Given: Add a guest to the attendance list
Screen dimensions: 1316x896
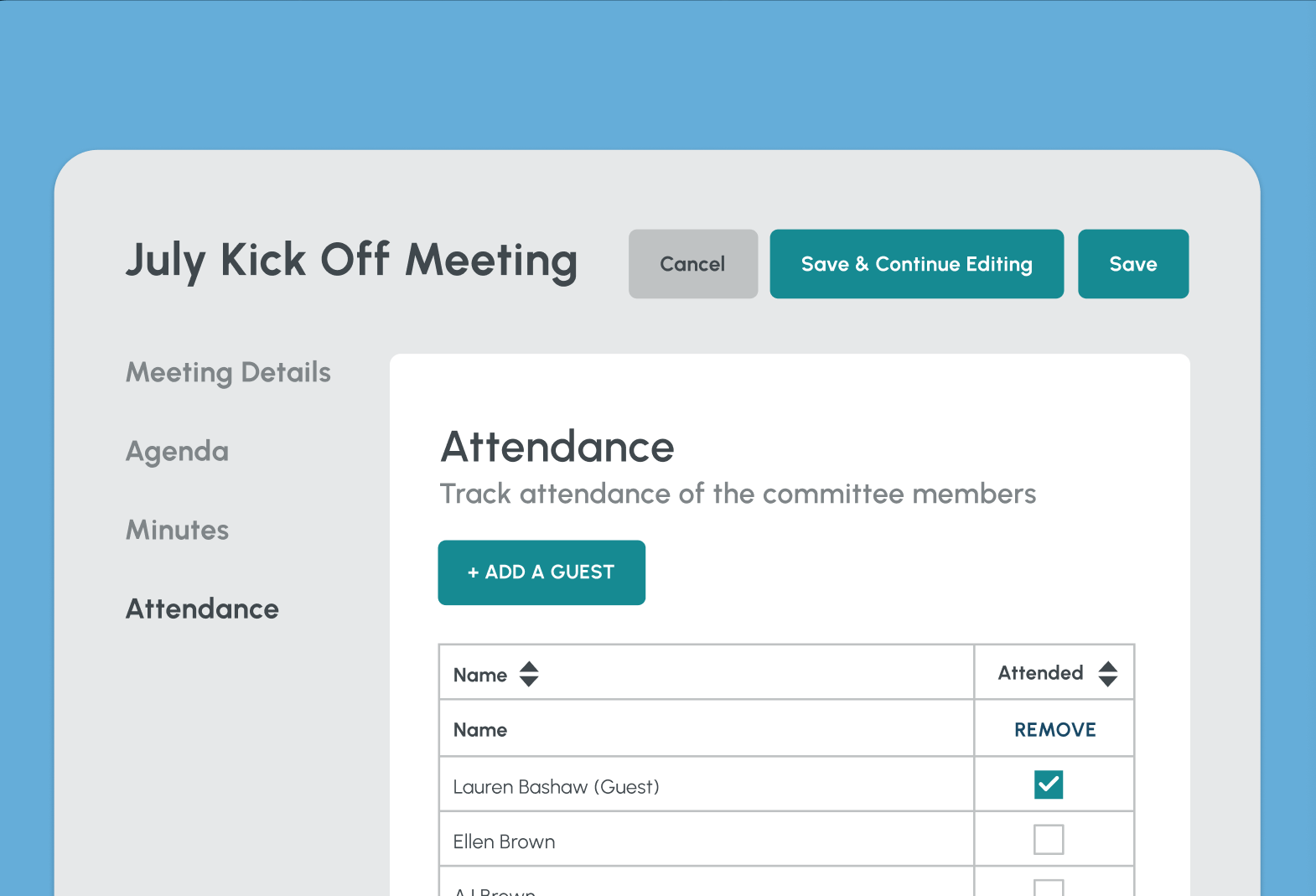Looking at the screenshot, I should [x=541, y=572].
